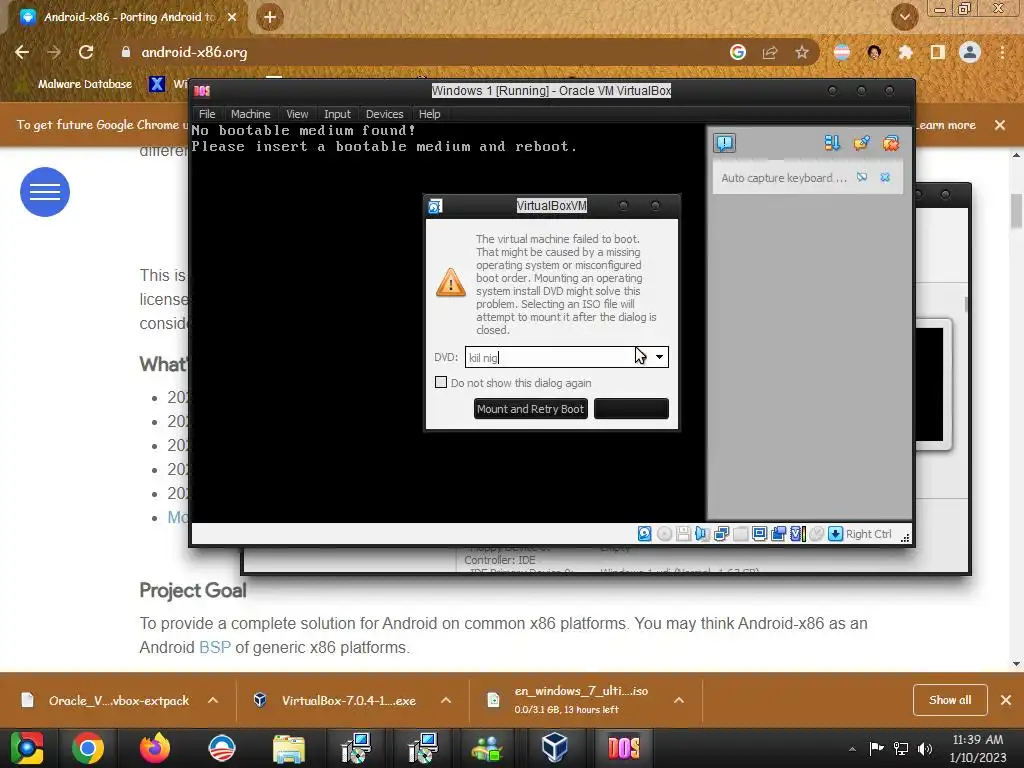Open Chrome extensions puzzle icon
This screenshot has width=1024, height=768.
point(905,52)
